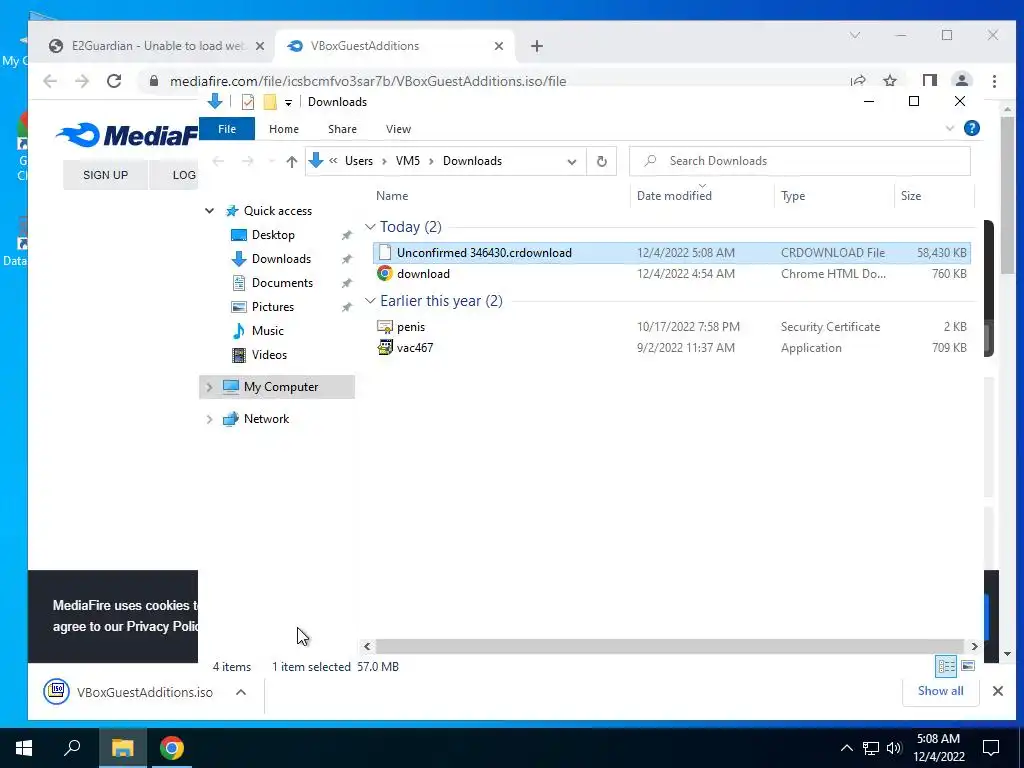Close the VBoxGuestAdditions browser tab
Image resolution: width=1024 pixels, height=768 pixels.
(x=499, y=46)
